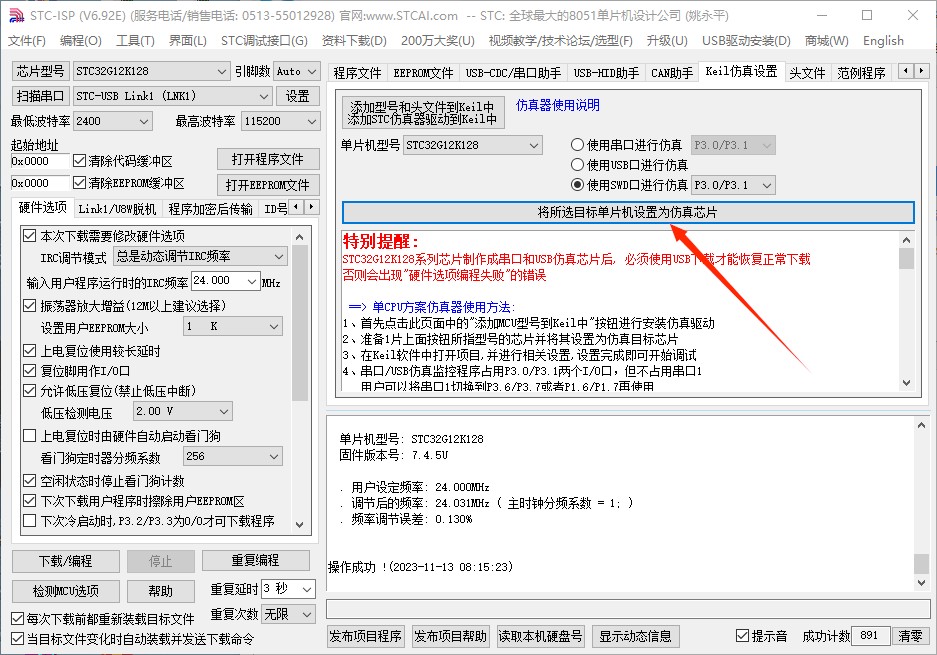This screenshot has height=655, width=937.
Task: Open 引脚数 Auto dropdown
Action: coord(297,71)
